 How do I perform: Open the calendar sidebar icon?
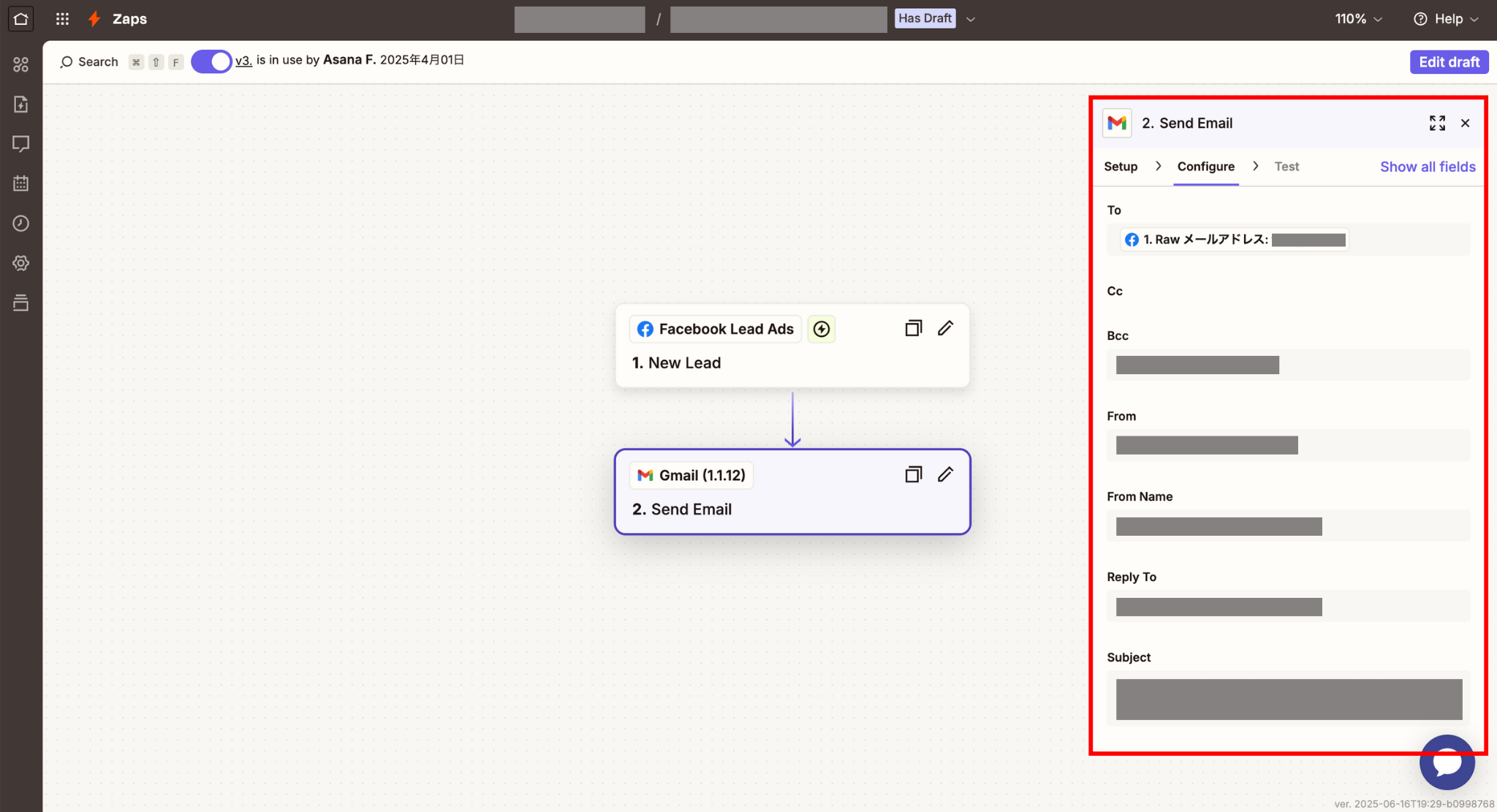tap(21, 183)
